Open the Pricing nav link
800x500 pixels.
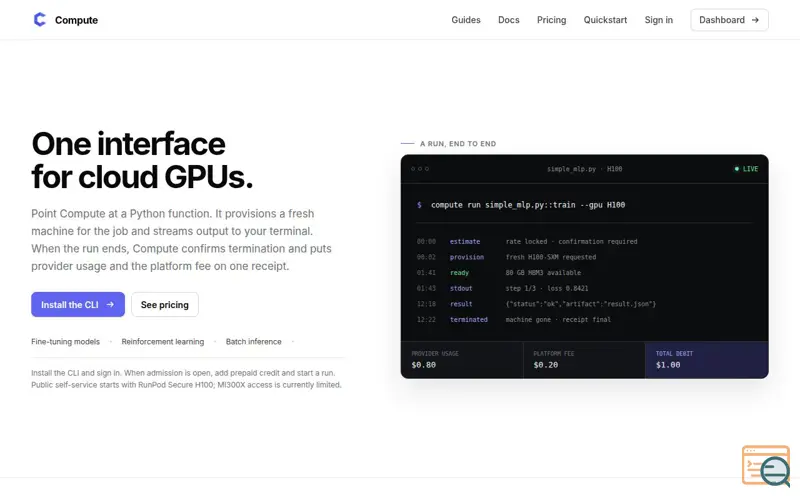coord(552,20)
